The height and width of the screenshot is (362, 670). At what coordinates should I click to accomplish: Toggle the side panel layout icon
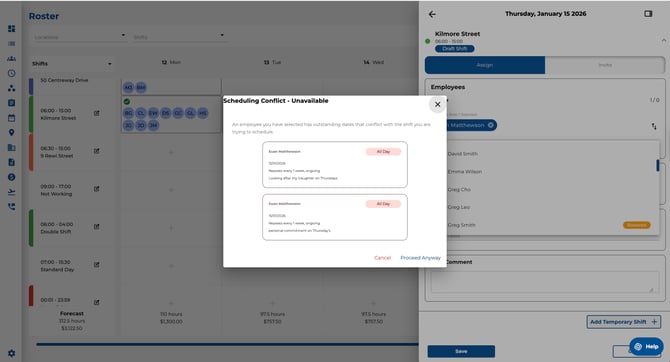(648, 14)
